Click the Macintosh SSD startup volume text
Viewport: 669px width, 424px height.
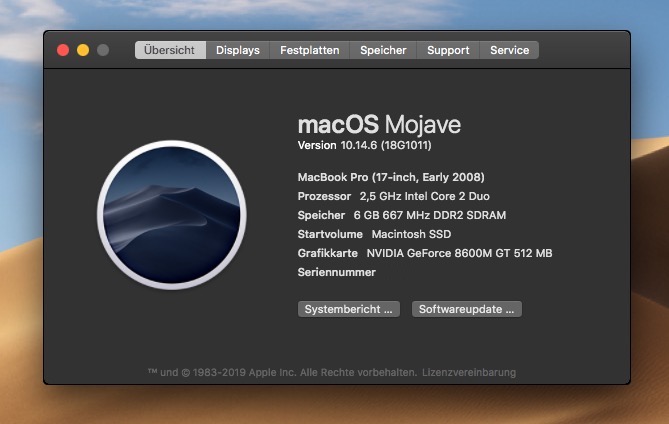[411, 234]
